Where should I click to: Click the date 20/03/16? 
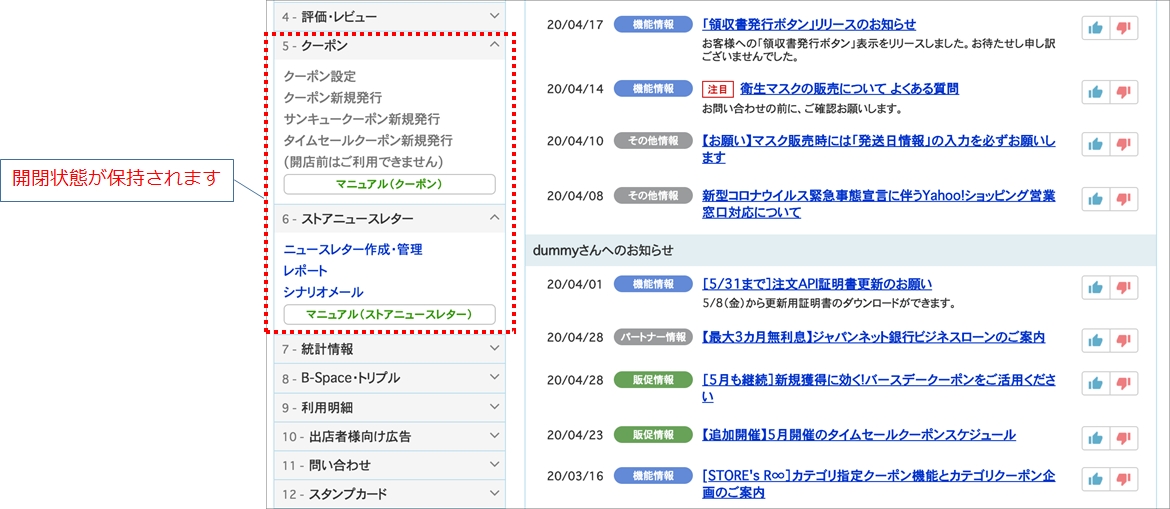pos(575,476)
